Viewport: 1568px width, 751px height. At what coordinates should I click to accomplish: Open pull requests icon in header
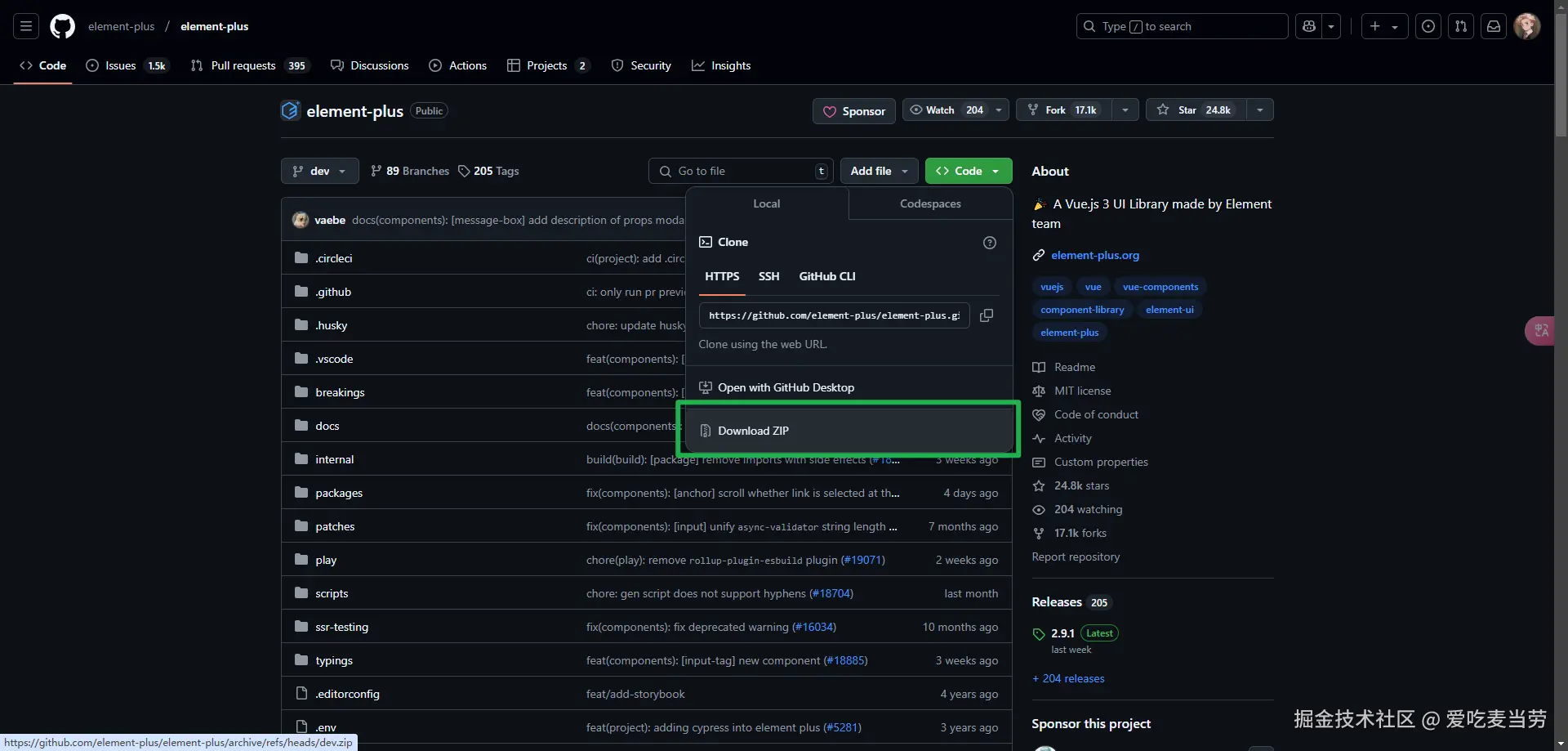click(1461, 26)
